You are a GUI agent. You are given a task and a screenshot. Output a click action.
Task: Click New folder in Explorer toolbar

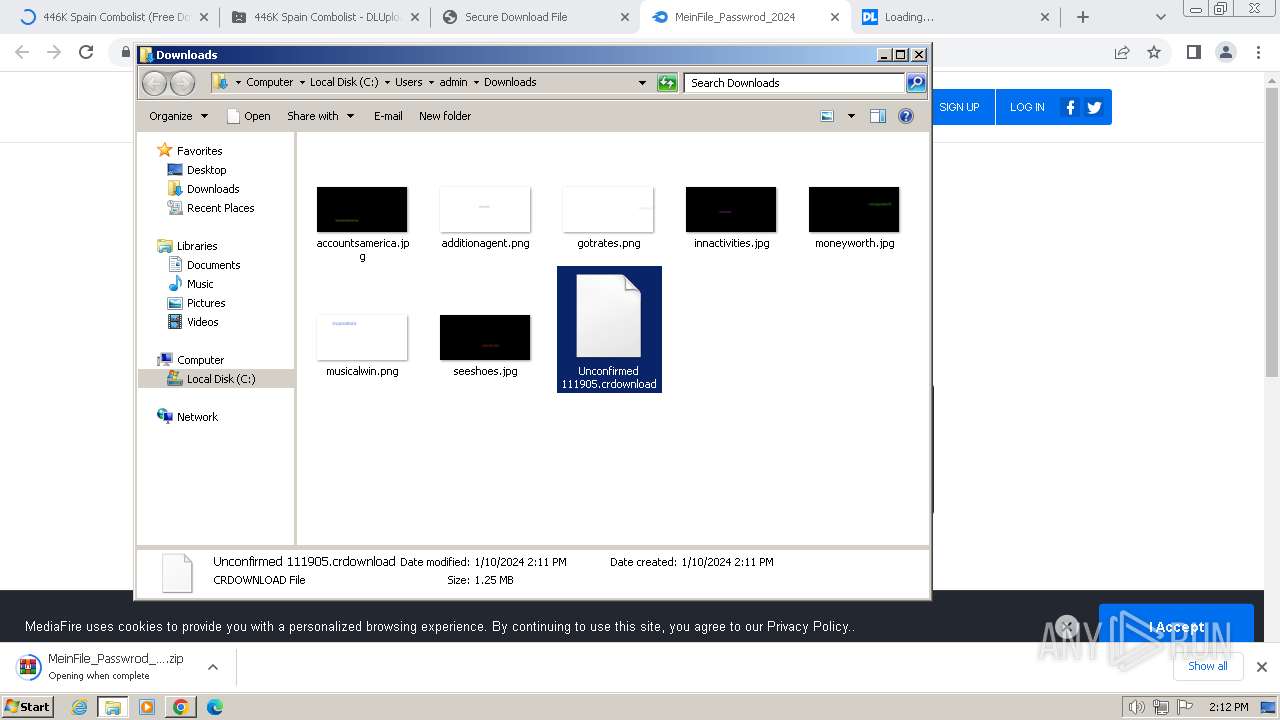coord(445,116)
